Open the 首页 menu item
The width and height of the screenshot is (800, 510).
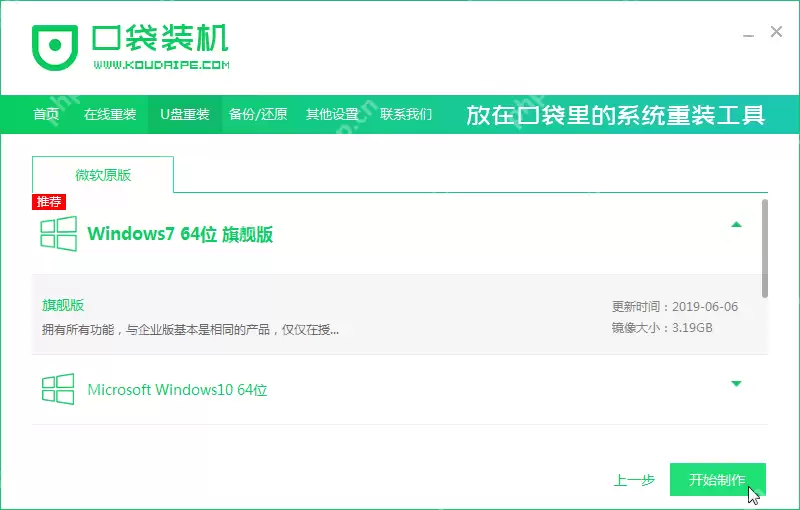click(x=46, y=114)
